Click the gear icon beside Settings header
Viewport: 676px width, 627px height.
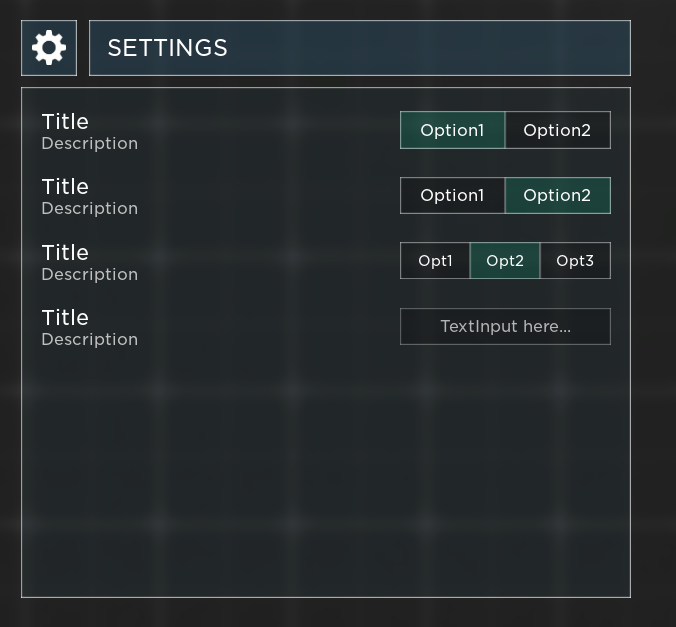coord(49,48)
